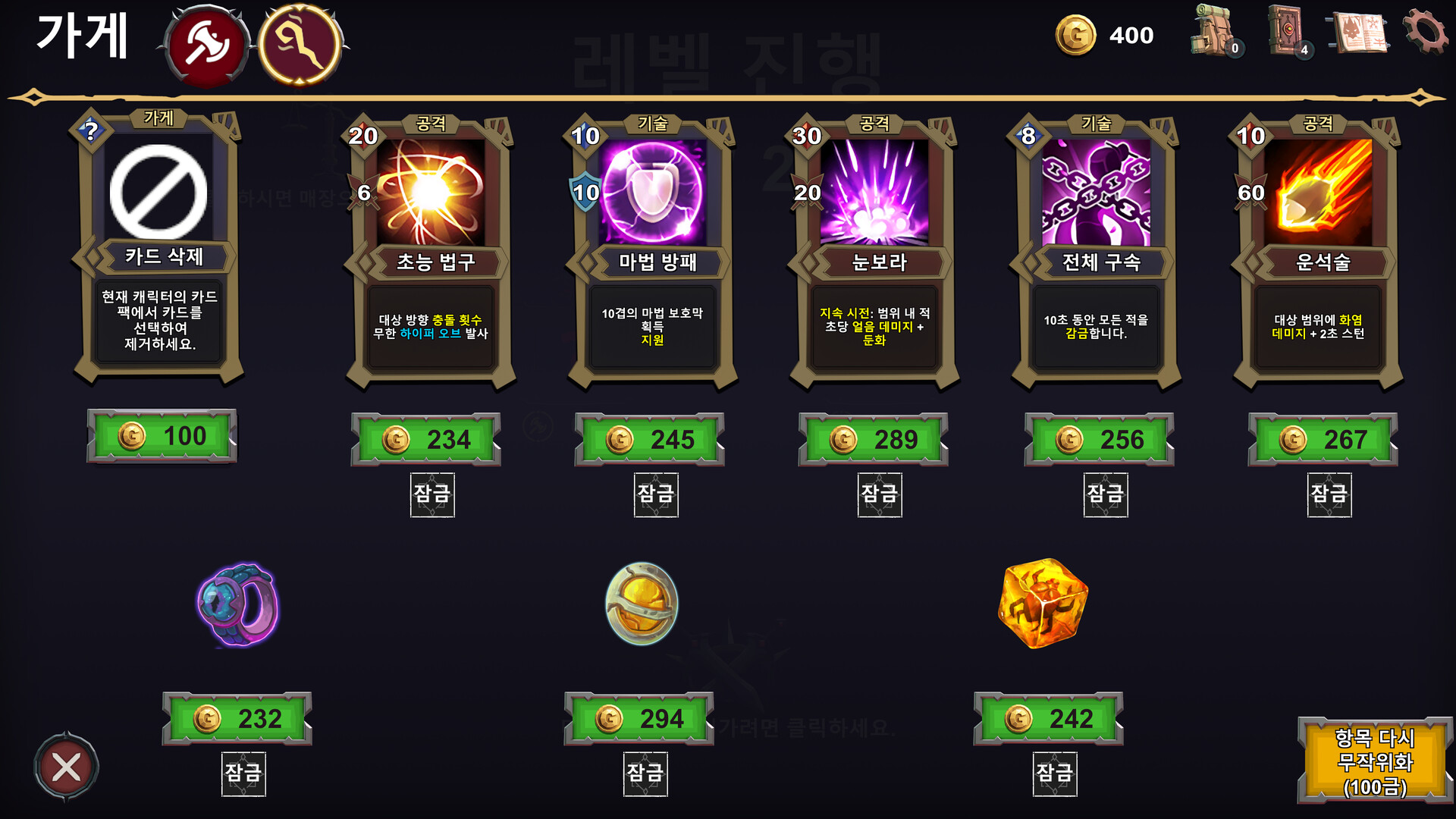Close the shop with red X

point(67,767)
